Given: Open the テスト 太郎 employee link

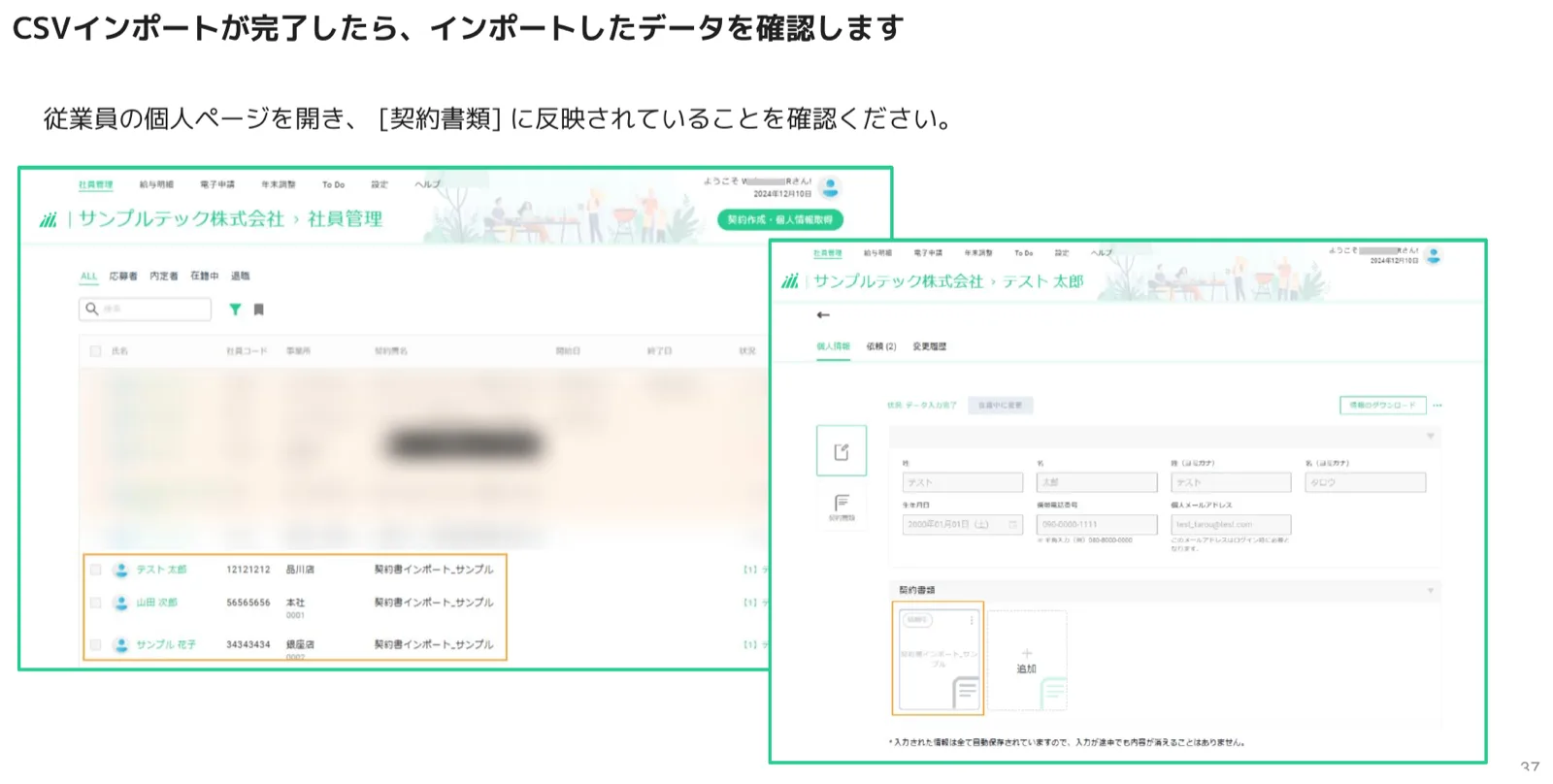Looking at the screenshot, I should click(161, 570).
